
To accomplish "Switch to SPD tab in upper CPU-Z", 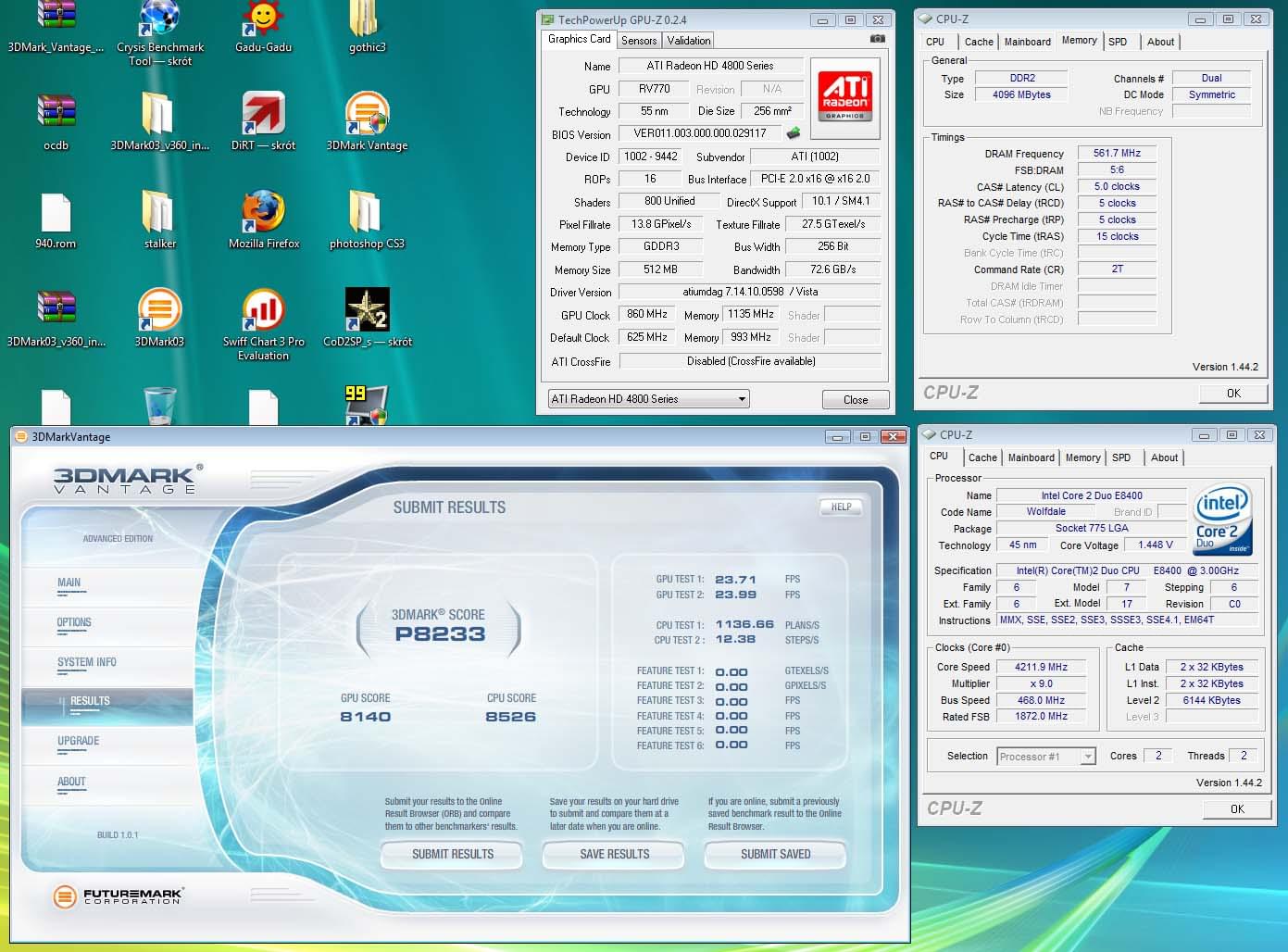I will 1118,42.
